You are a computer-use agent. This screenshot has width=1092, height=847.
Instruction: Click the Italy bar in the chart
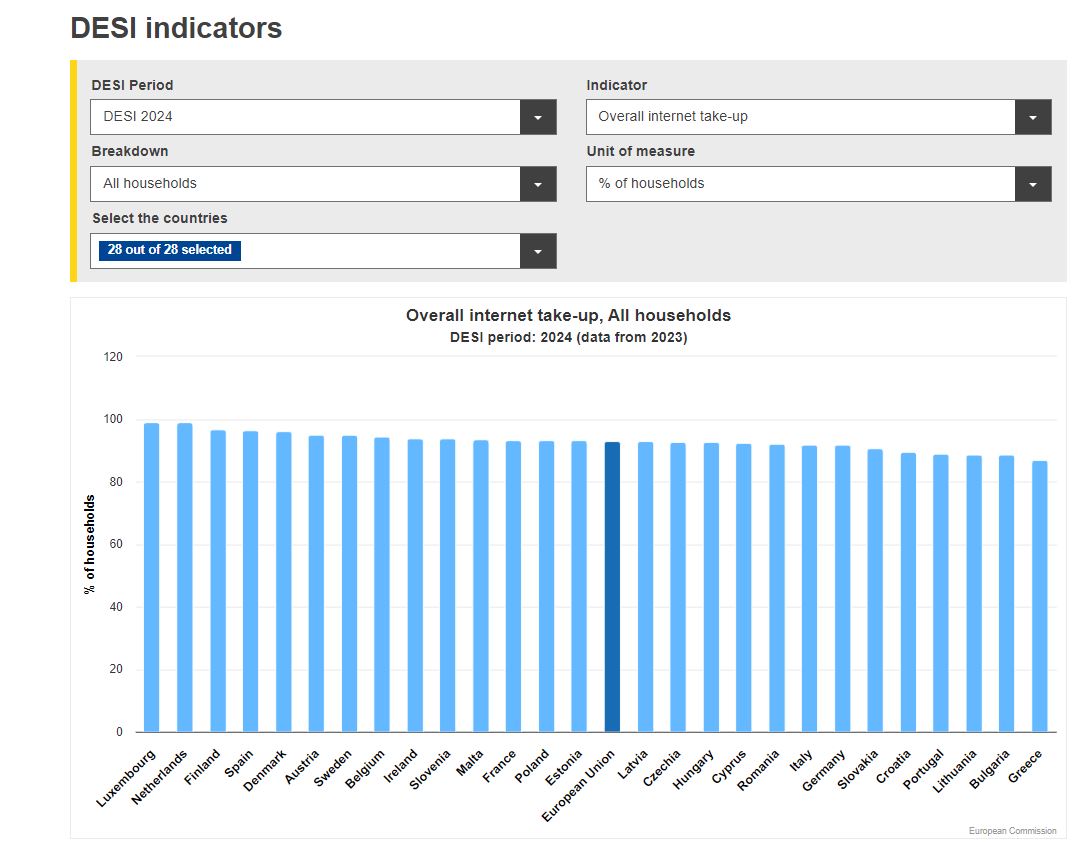coord(809,589)
